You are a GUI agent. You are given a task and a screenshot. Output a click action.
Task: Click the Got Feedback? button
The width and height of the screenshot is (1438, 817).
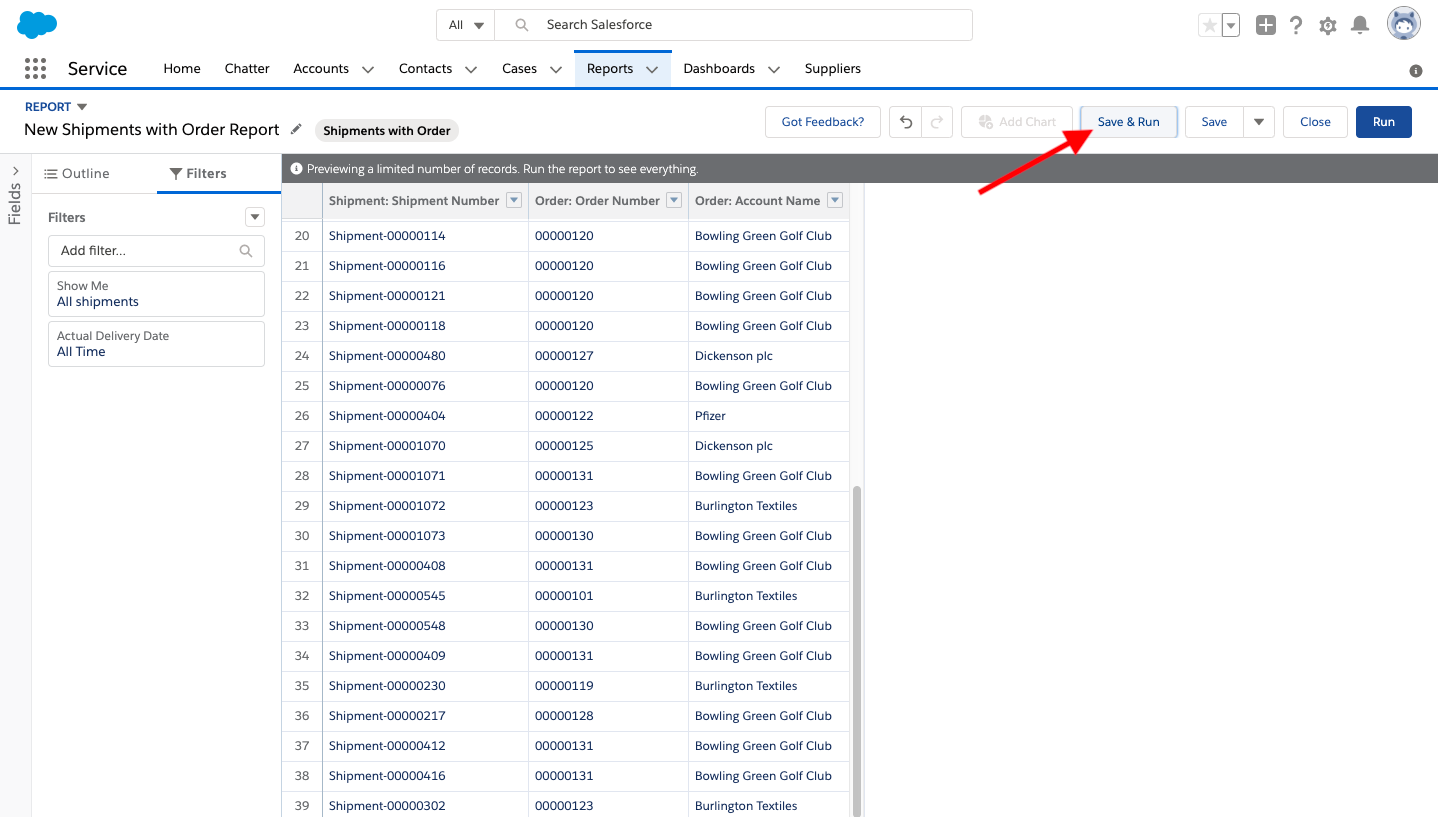823,122
